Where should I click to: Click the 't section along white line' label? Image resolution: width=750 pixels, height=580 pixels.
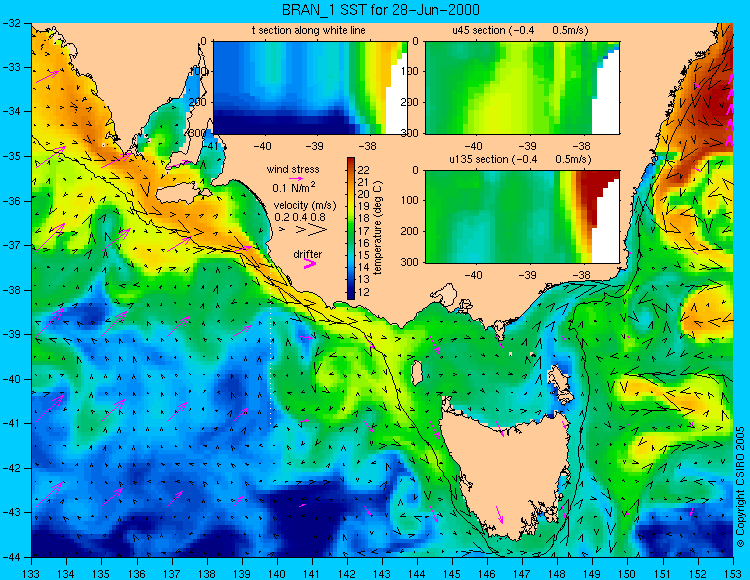tap(309, 30)
